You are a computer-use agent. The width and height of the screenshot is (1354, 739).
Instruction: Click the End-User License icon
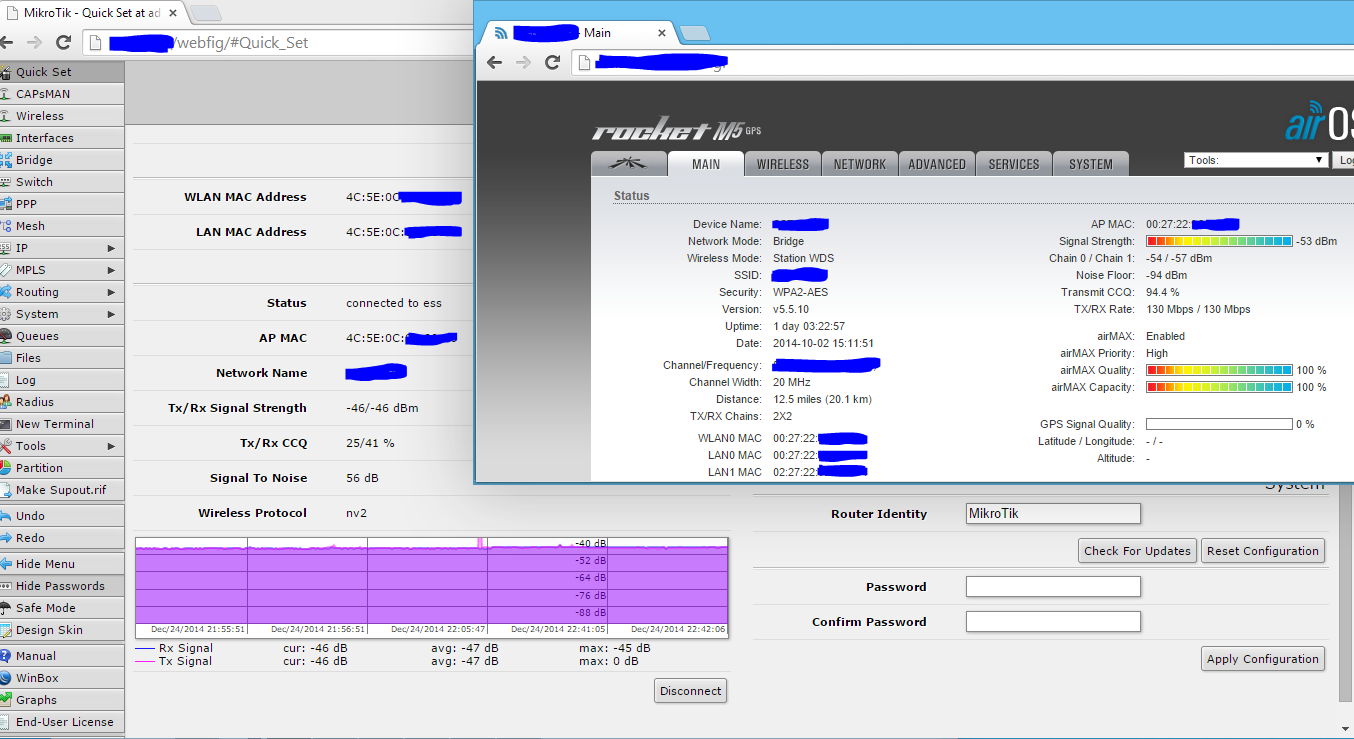[x=6, y=722]
